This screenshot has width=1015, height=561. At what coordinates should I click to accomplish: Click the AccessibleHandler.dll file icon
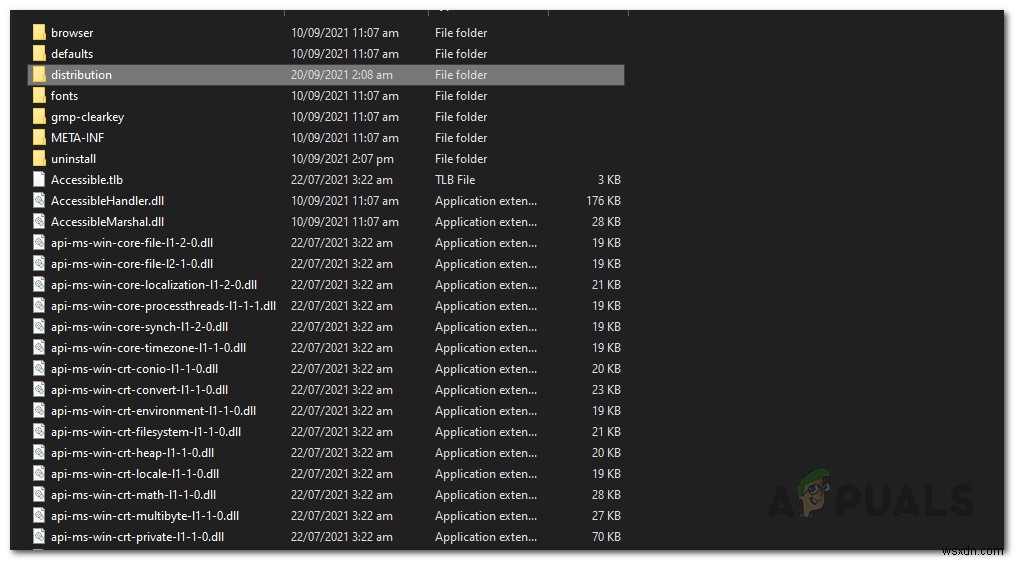pos(39,201)
